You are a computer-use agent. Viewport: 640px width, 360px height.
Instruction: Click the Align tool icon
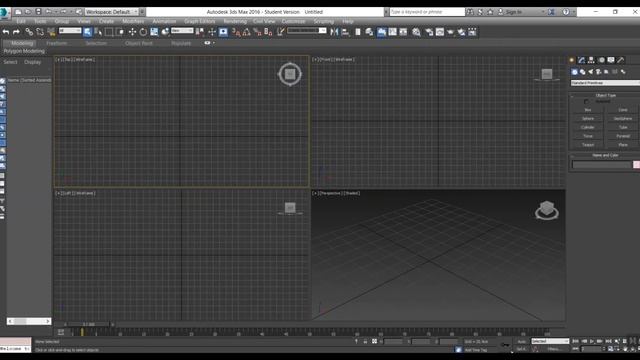point(345,32)
